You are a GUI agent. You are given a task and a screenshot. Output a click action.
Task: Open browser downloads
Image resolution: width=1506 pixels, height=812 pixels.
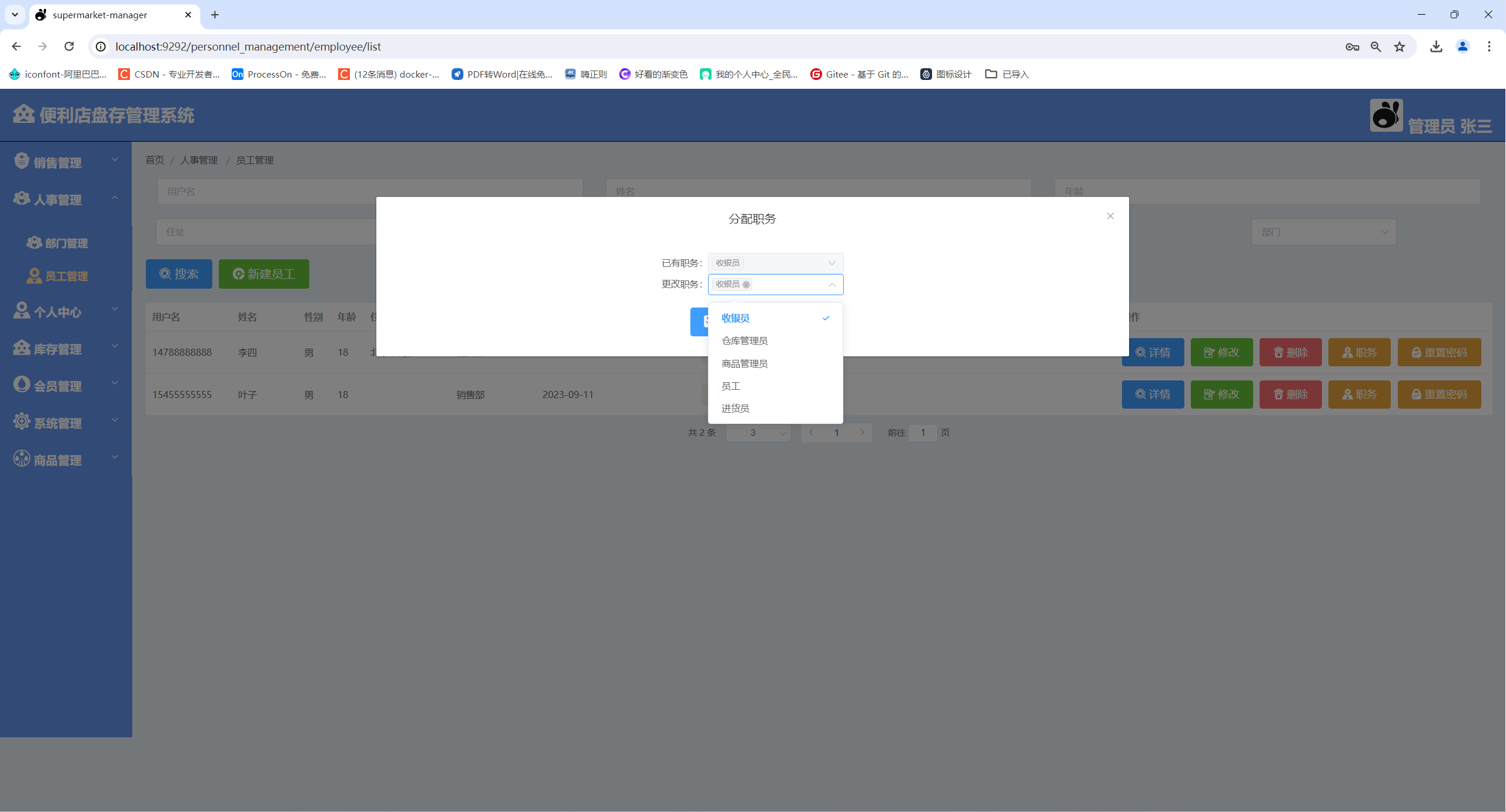tap(1436, 46)
